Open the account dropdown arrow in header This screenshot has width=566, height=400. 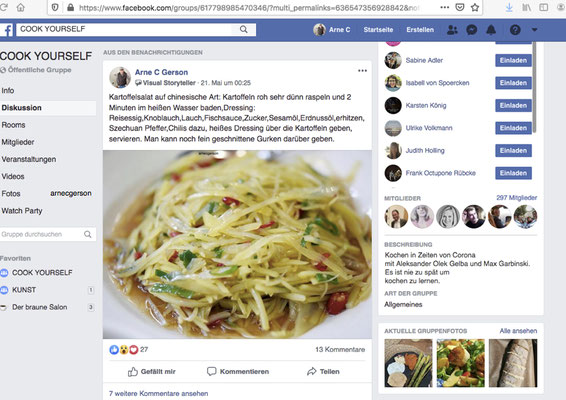click(x=535, y=30)
